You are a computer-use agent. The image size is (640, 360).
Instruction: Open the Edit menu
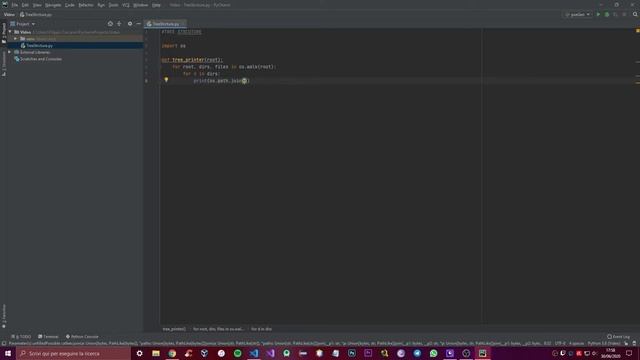point(25,5)
